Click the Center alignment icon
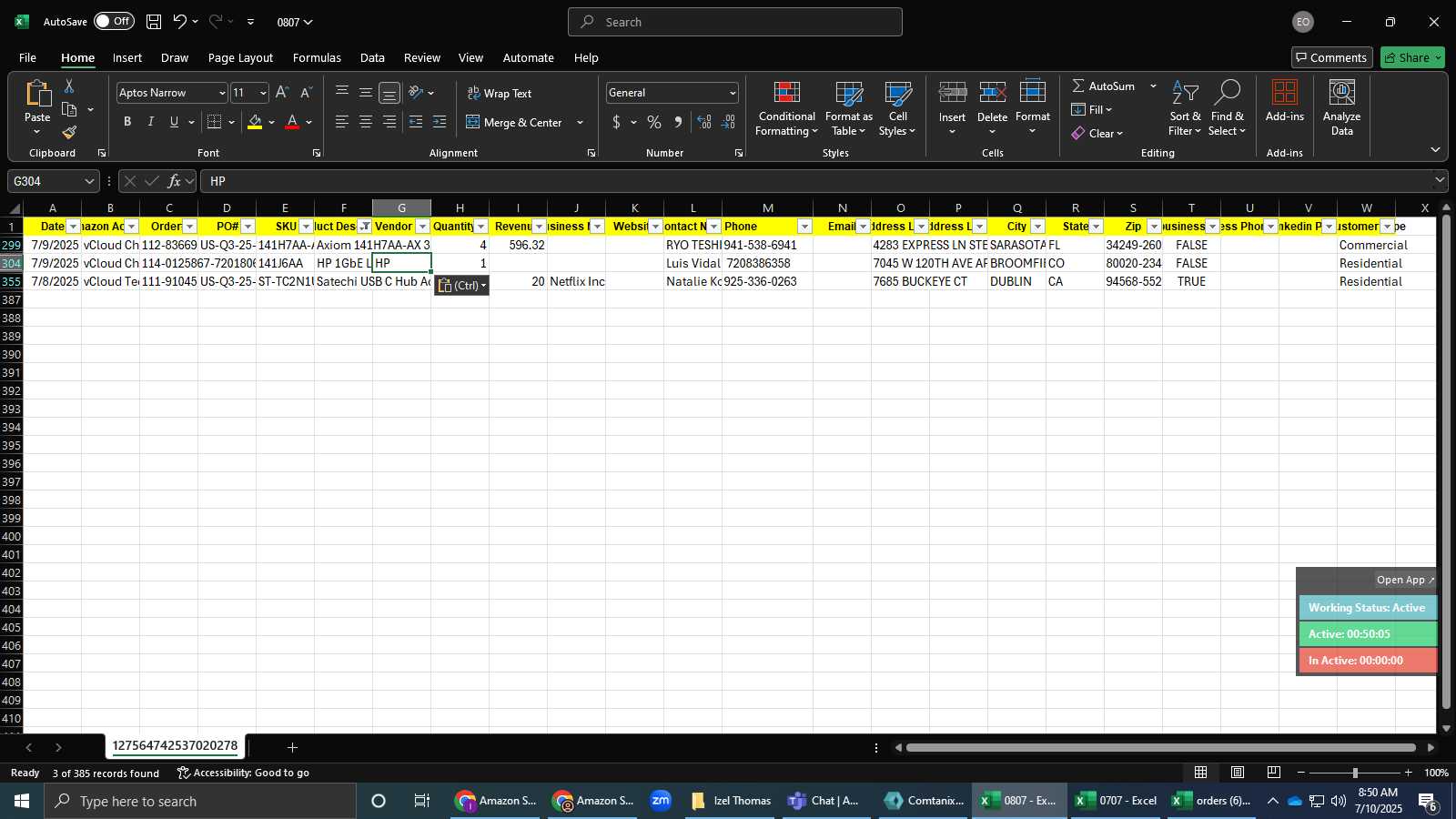The image size is (1456, 819). pyautogui.click(x=366, y=122)
